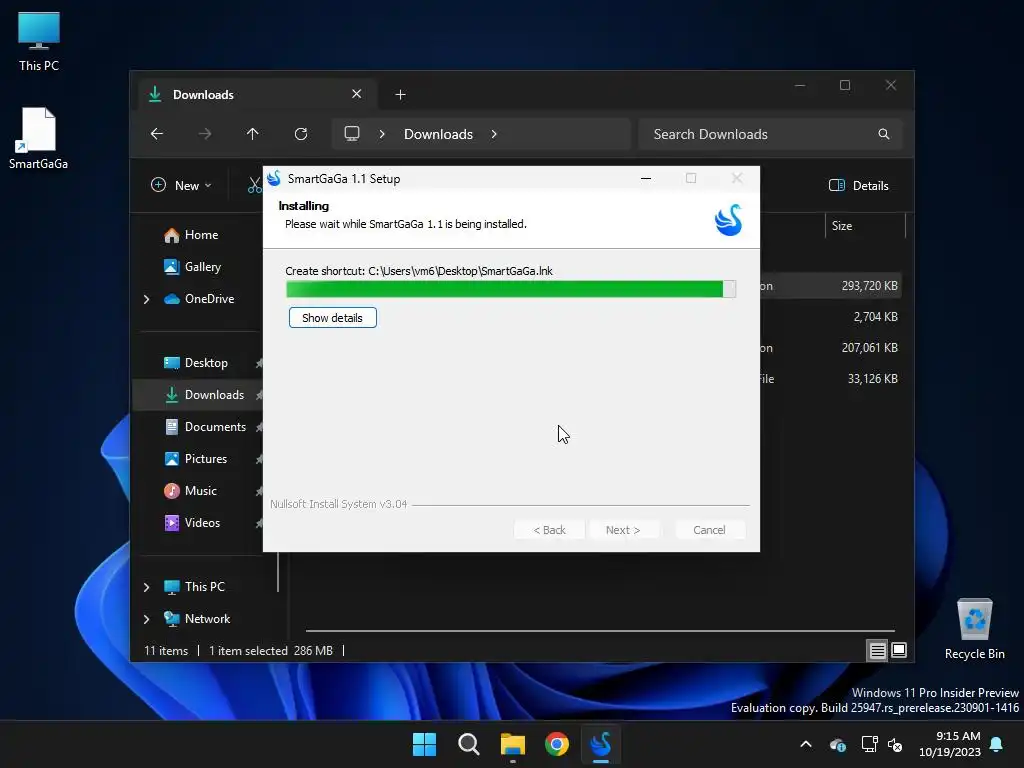This screenshot has height=768, width=1024.
Task: Open the clock and date panel
Action: [x=950, y=744]
